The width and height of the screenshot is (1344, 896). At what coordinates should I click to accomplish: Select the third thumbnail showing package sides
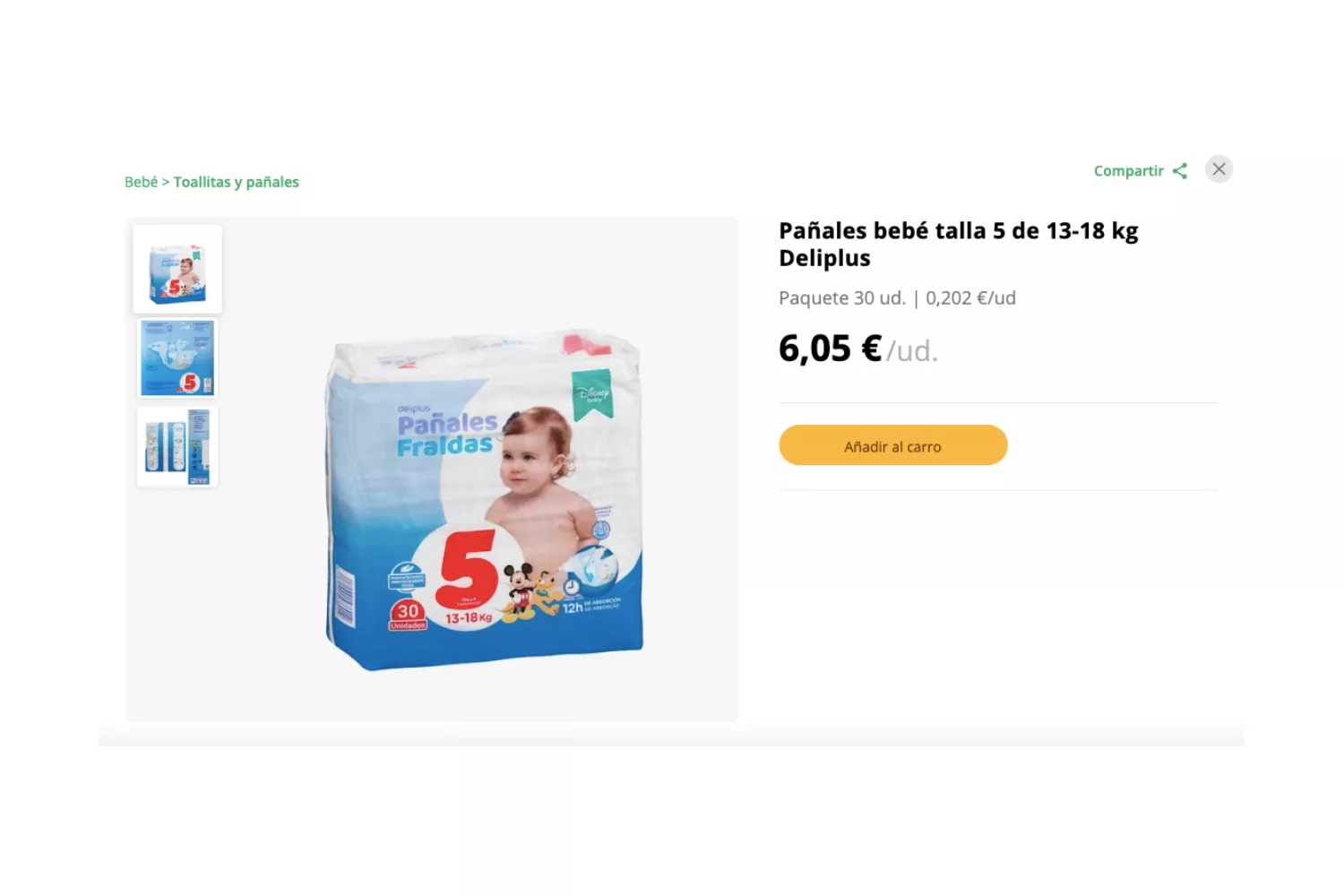tap(177, 447)
